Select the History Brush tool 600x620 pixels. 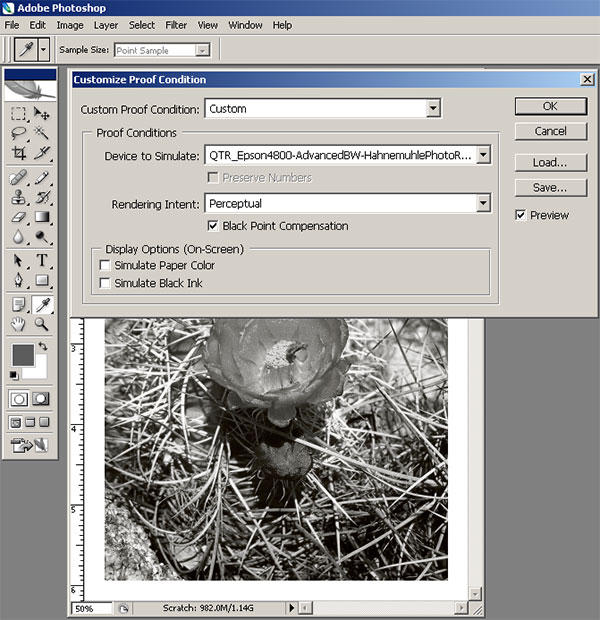click(x=42, y=197)
